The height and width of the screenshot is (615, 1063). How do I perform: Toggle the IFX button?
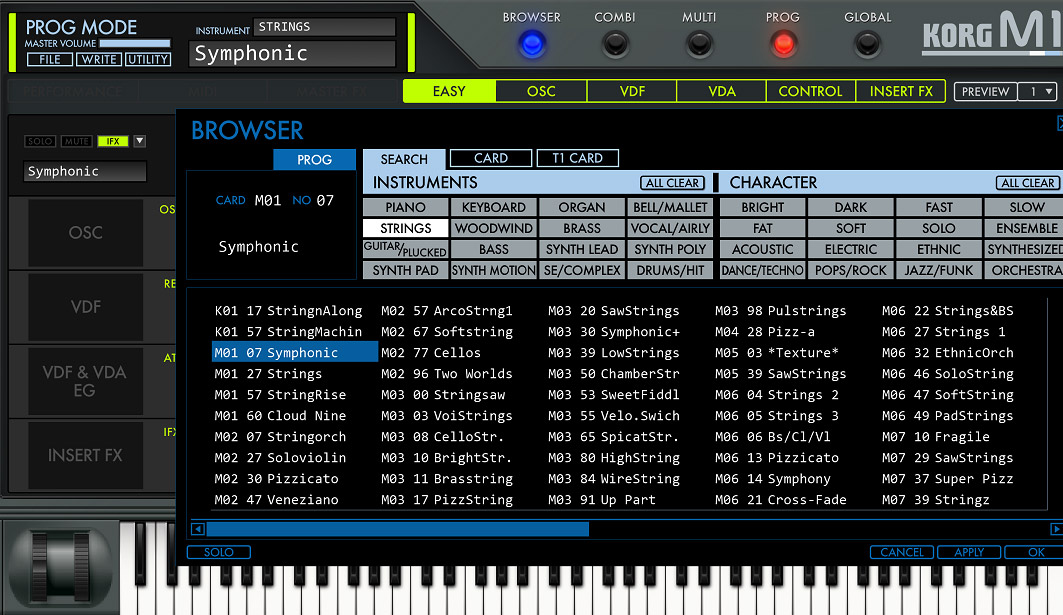click(x=113, y=141)
